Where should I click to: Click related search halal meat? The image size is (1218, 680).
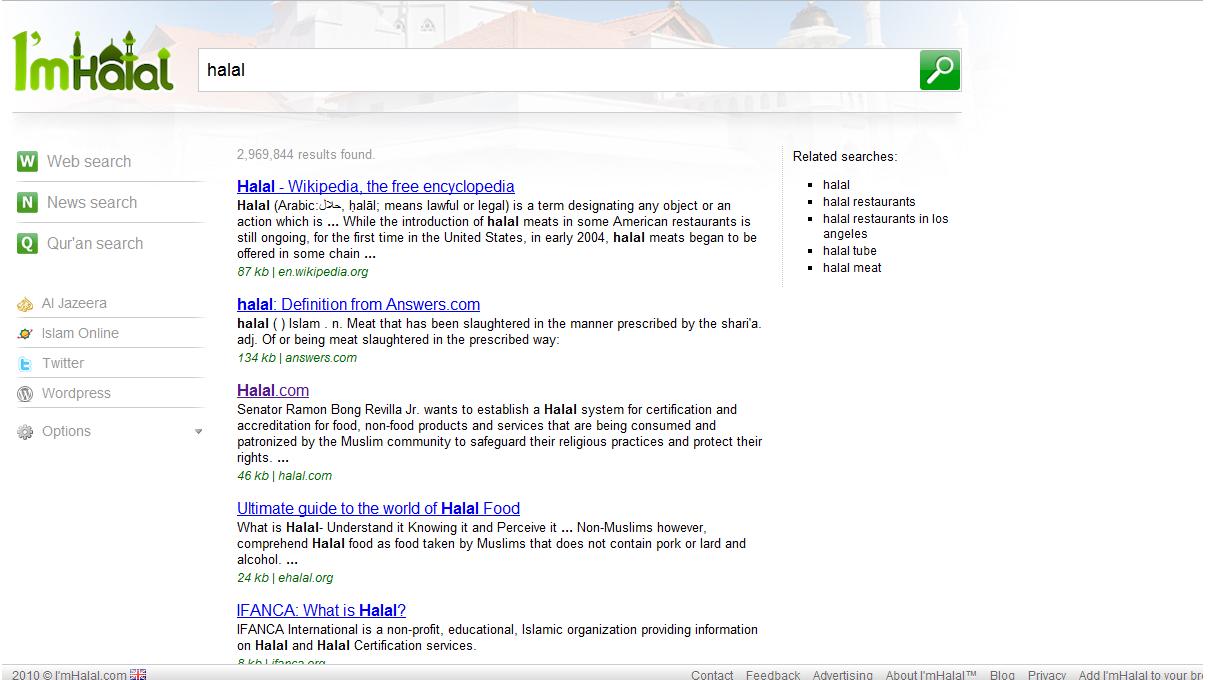[852, 267]
